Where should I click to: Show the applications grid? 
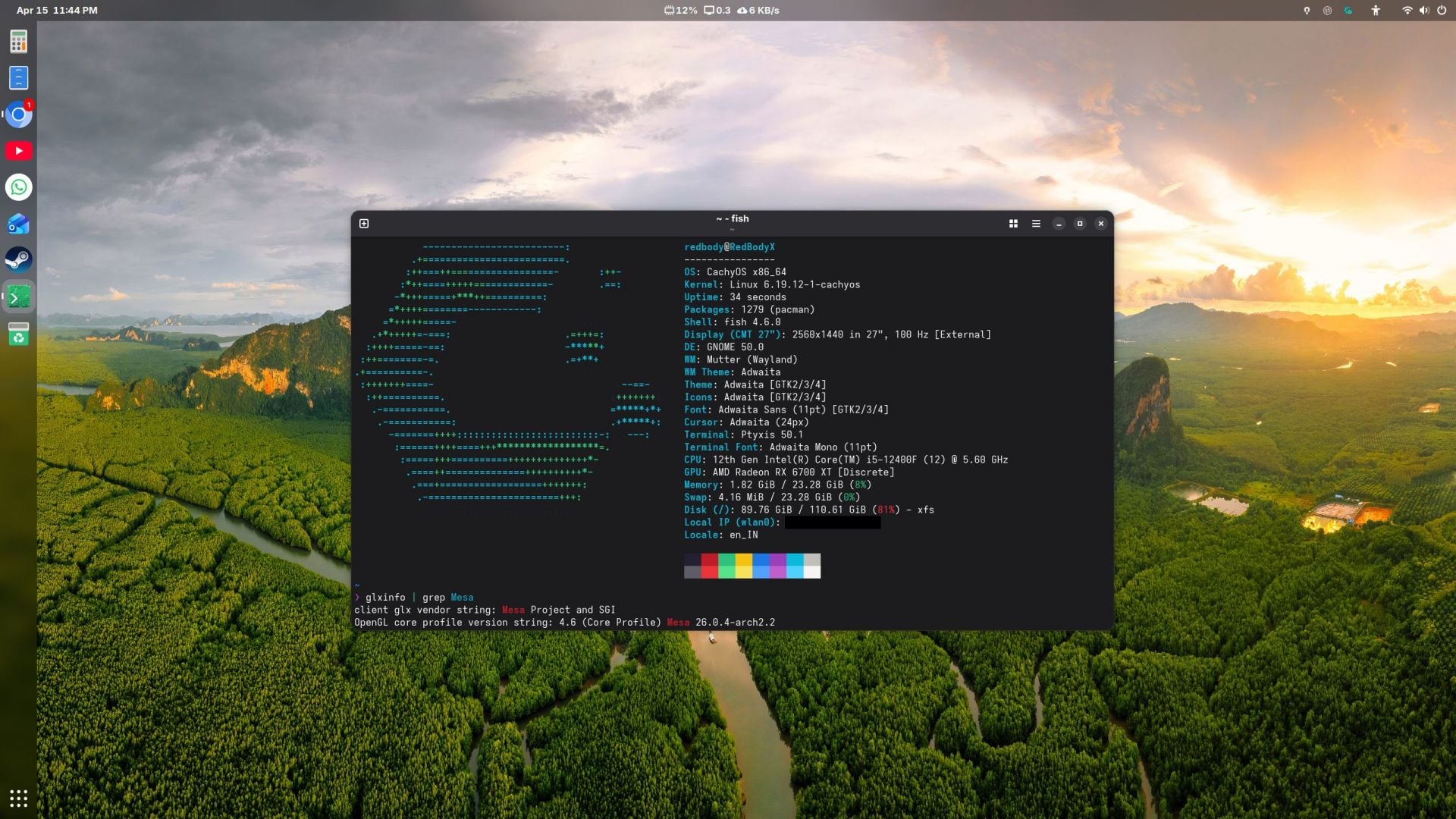[18, 799]
